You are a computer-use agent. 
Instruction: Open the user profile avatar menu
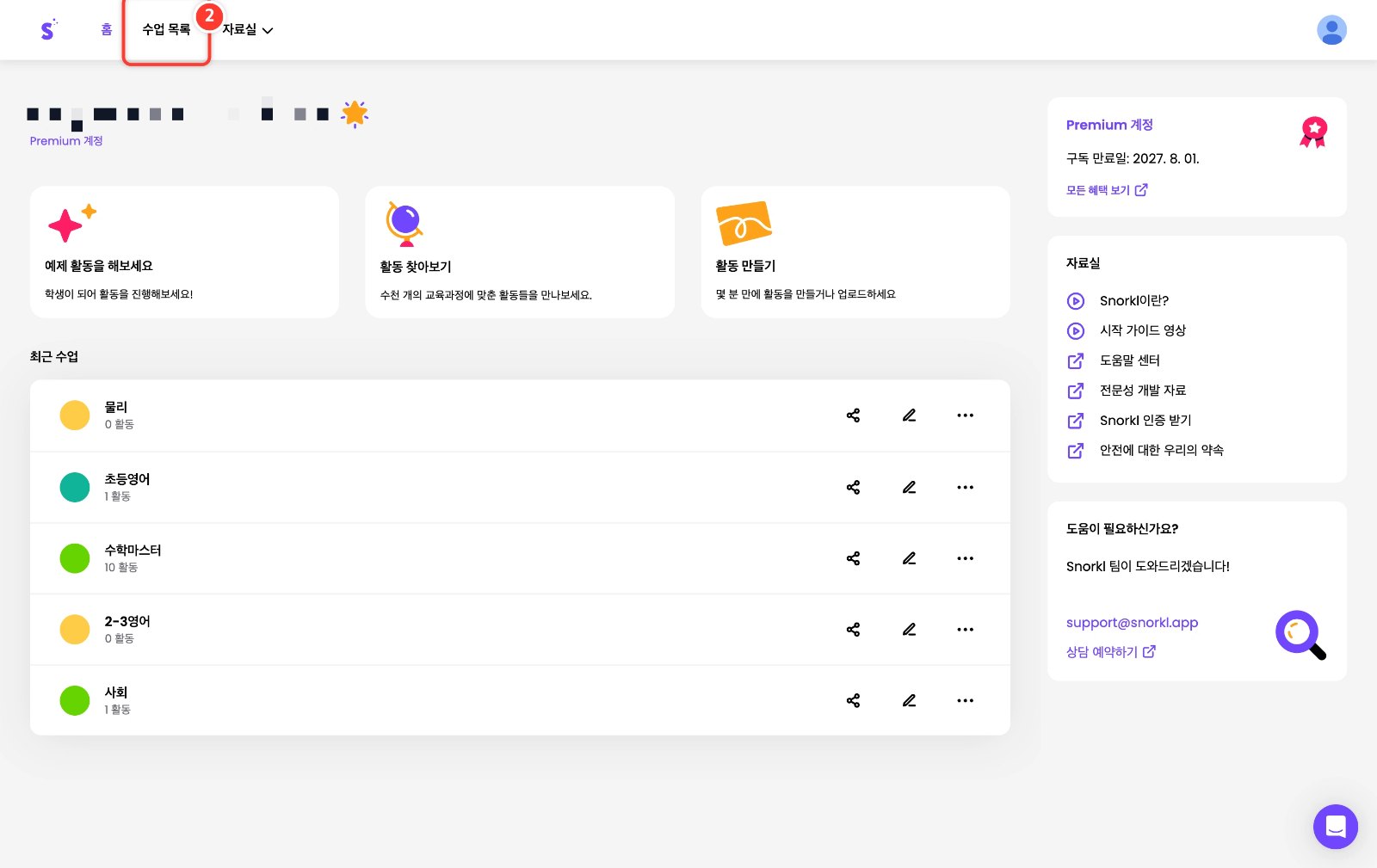click(1331, 30)
